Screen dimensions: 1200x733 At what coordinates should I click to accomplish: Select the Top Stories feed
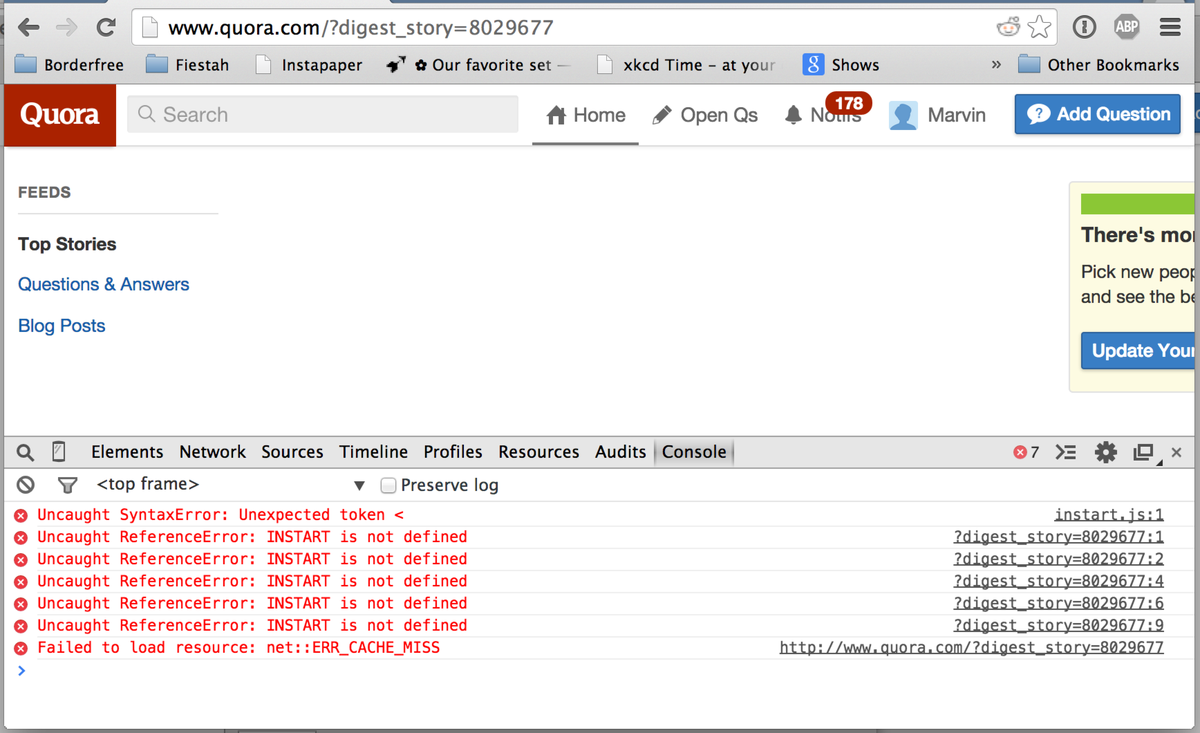[x=67, y=244]
